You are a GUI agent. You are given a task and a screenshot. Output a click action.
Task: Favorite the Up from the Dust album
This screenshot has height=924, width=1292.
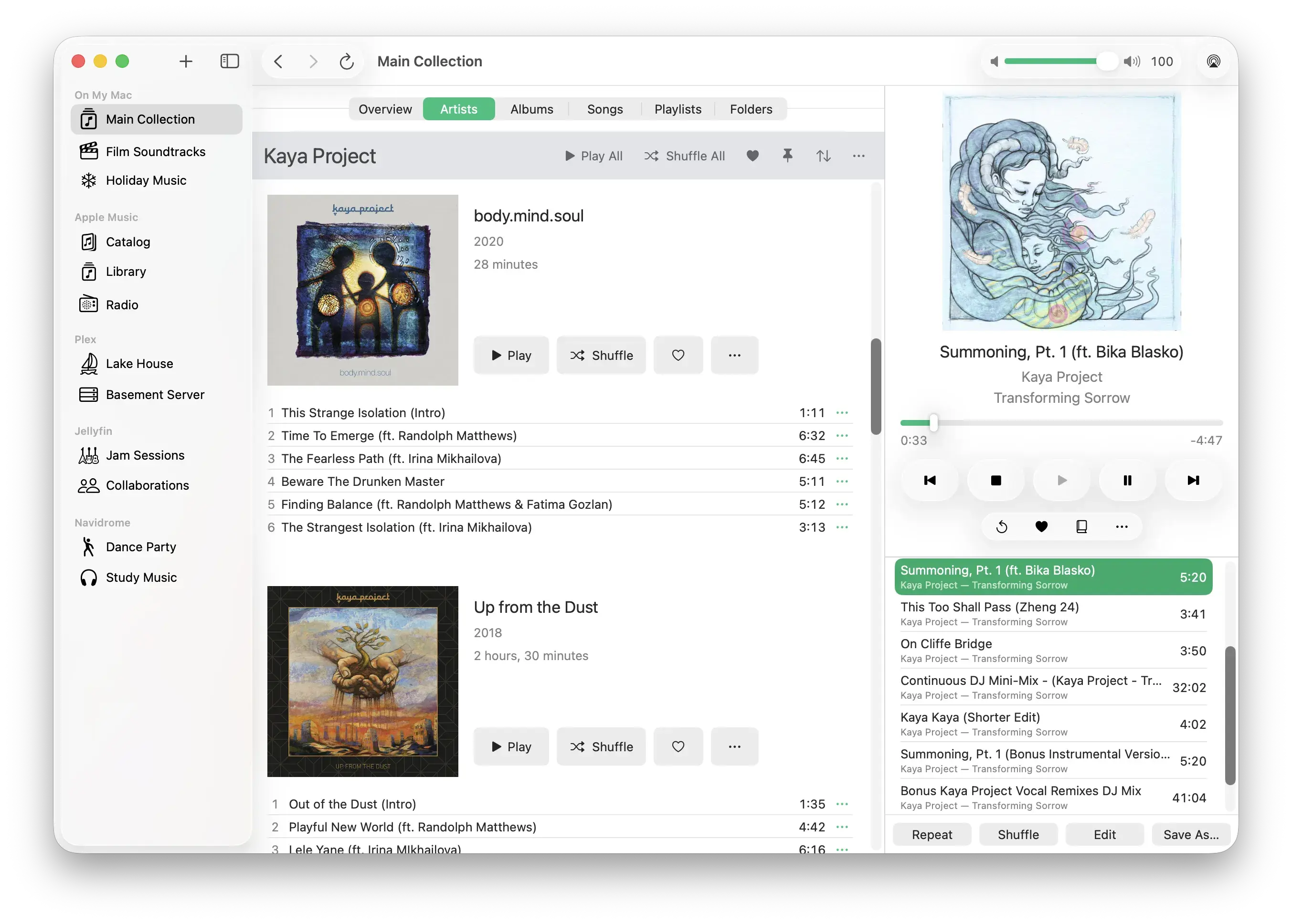678,746
